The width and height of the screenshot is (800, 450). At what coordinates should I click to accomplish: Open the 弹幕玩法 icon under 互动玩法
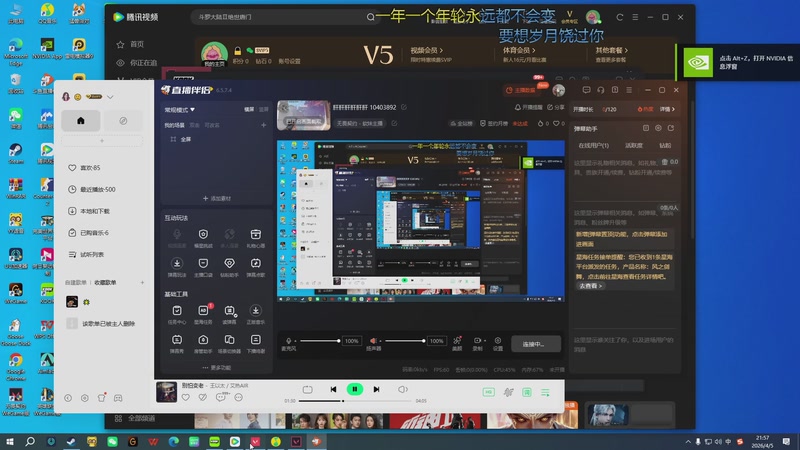tap(177, 266)
